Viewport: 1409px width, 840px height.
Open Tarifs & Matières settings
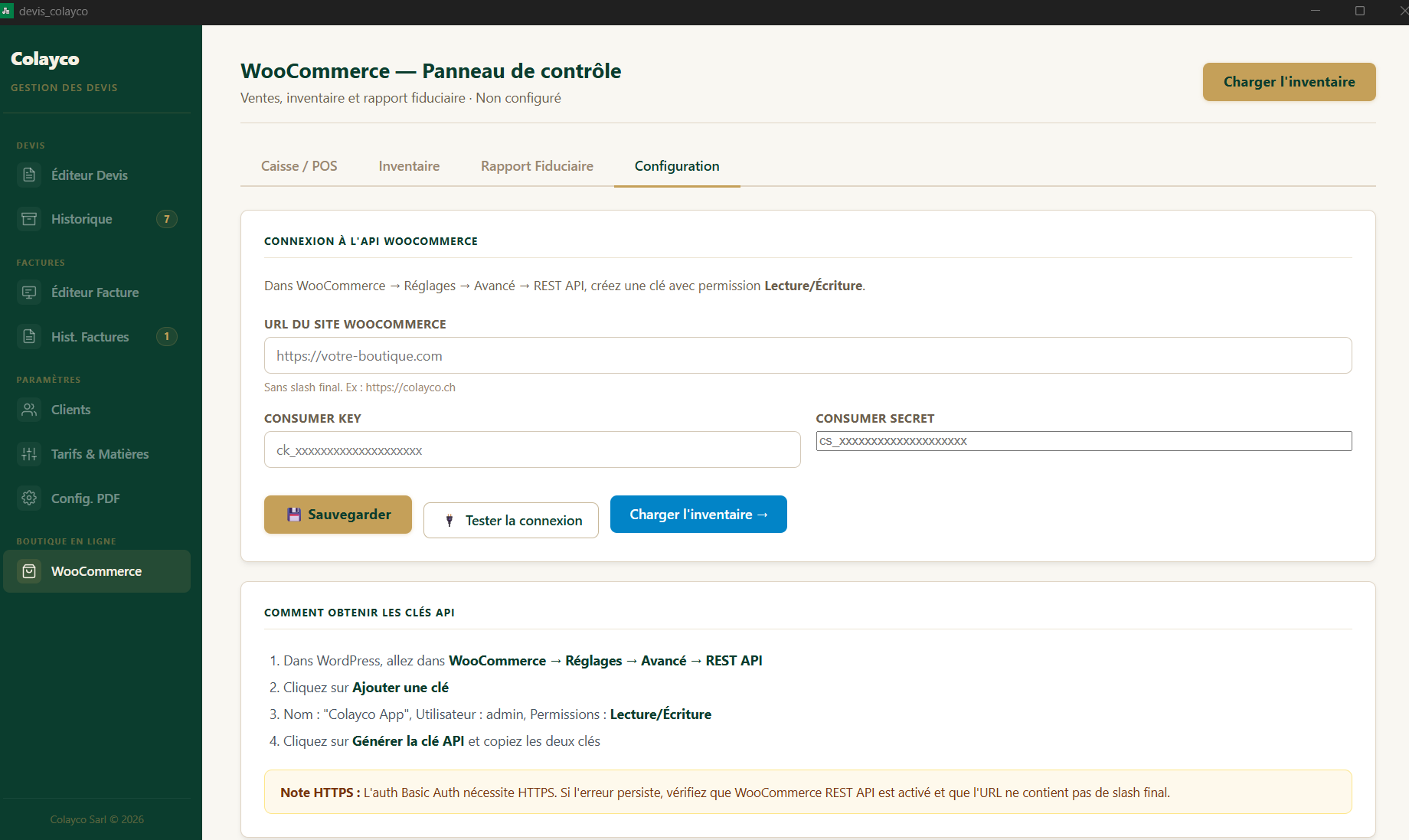tap(97, 454)
